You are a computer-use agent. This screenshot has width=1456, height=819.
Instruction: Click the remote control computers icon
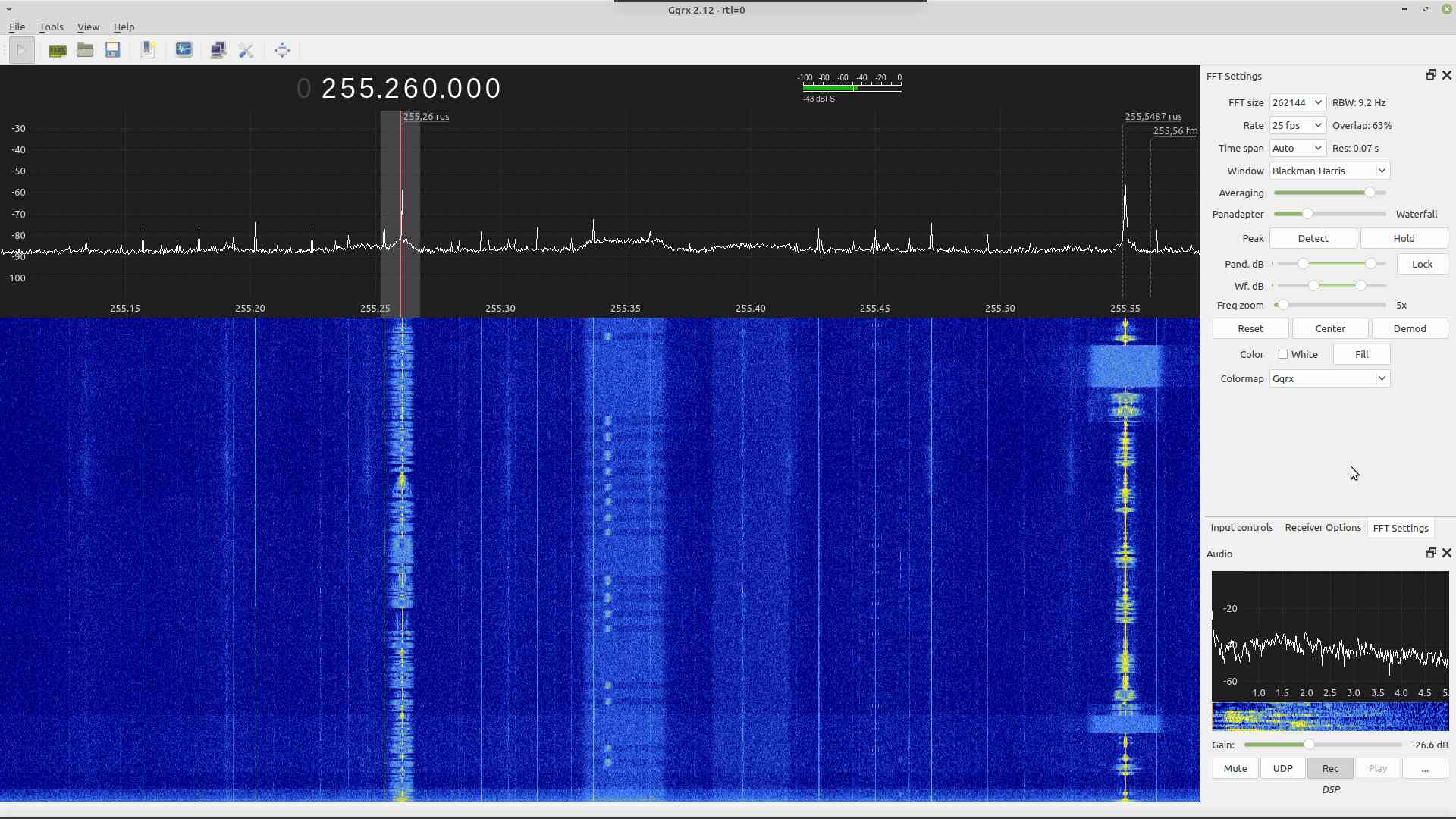218,51
